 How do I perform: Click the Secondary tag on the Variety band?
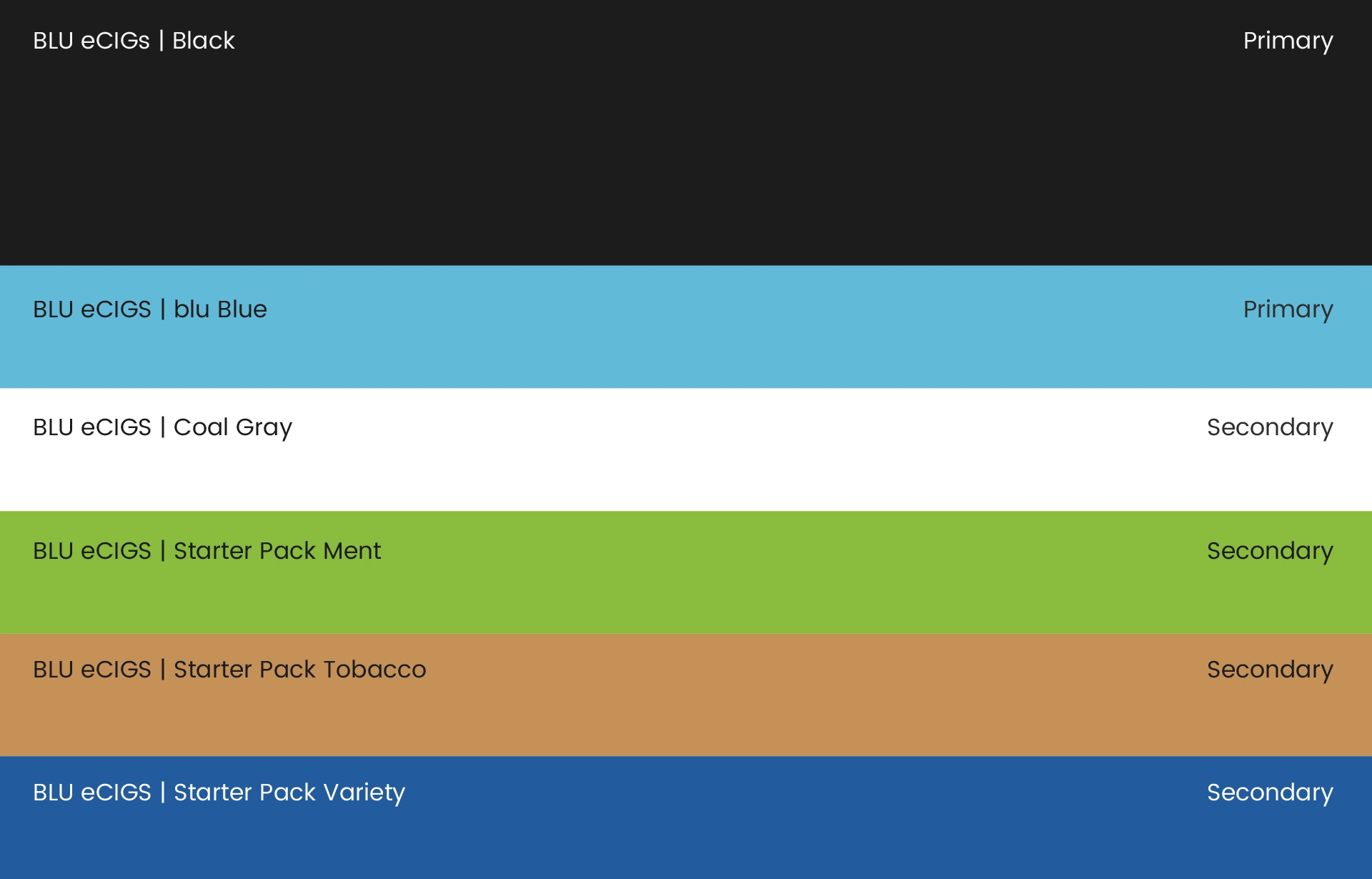(x=1270, y=793)
